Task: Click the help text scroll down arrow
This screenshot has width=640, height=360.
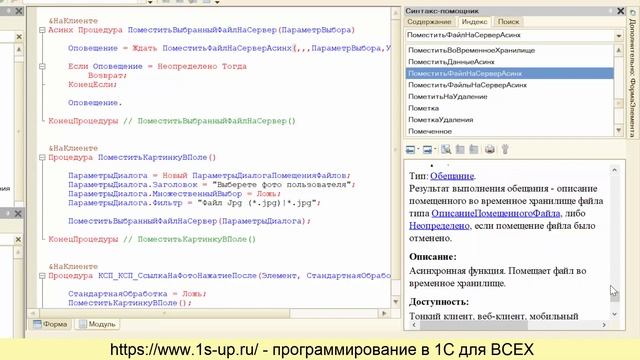Action: pyautogui.click(x=615, y=314)
